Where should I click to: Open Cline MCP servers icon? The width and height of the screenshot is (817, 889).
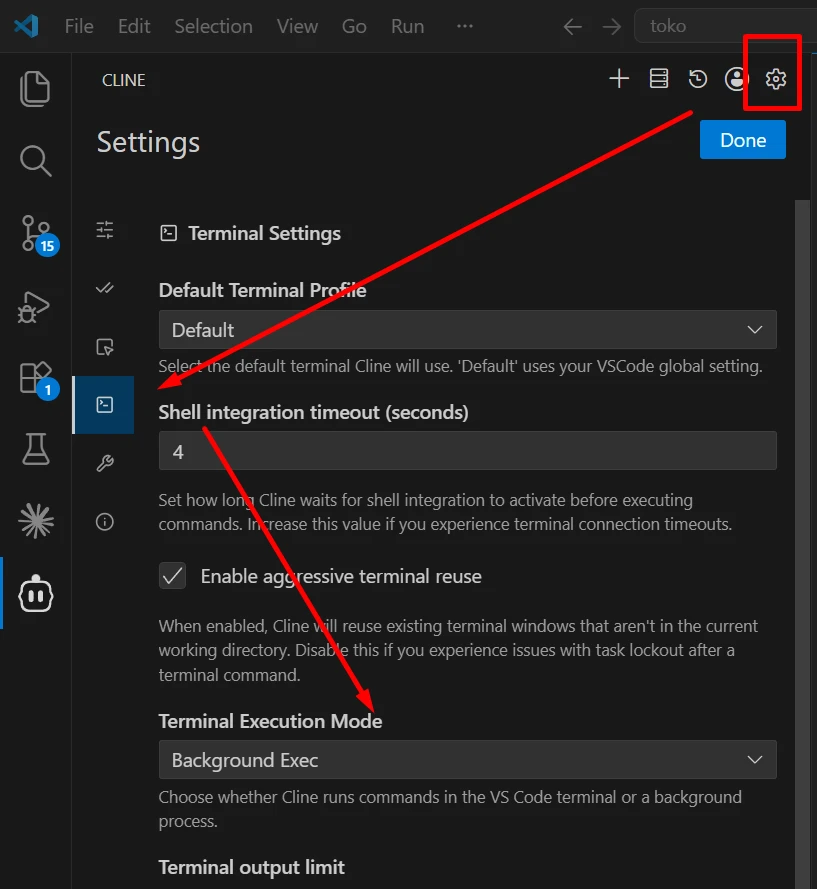(659, 78)
